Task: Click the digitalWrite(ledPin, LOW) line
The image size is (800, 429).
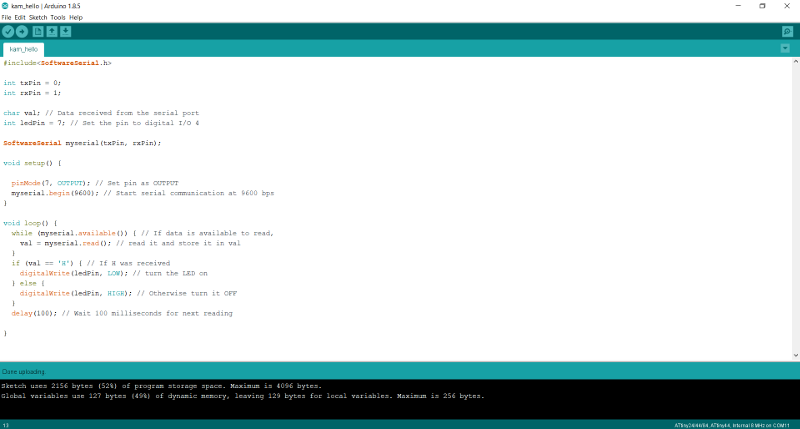Action: (113, 273)
